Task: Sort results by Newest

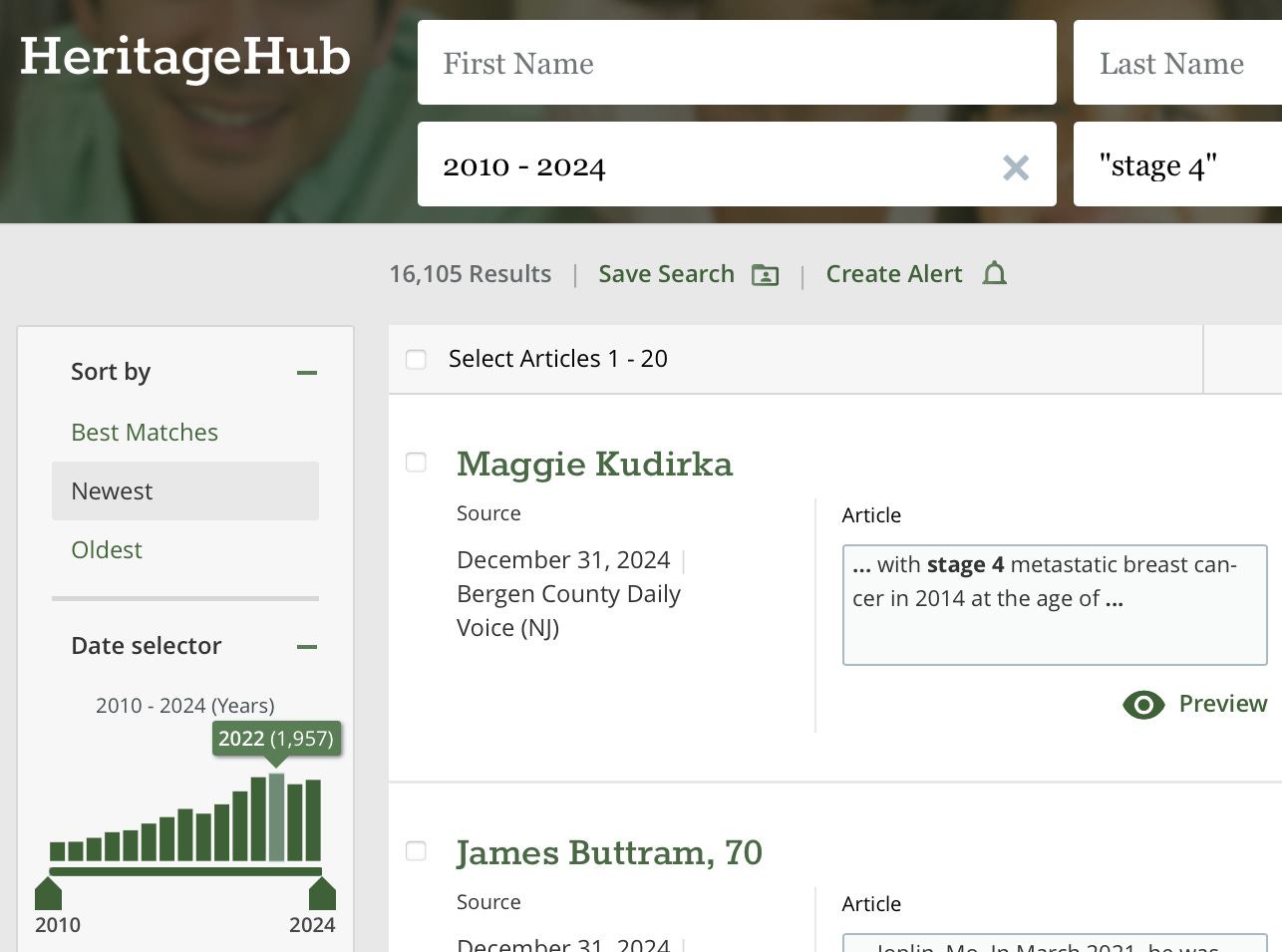Action: tap(185, 490)
